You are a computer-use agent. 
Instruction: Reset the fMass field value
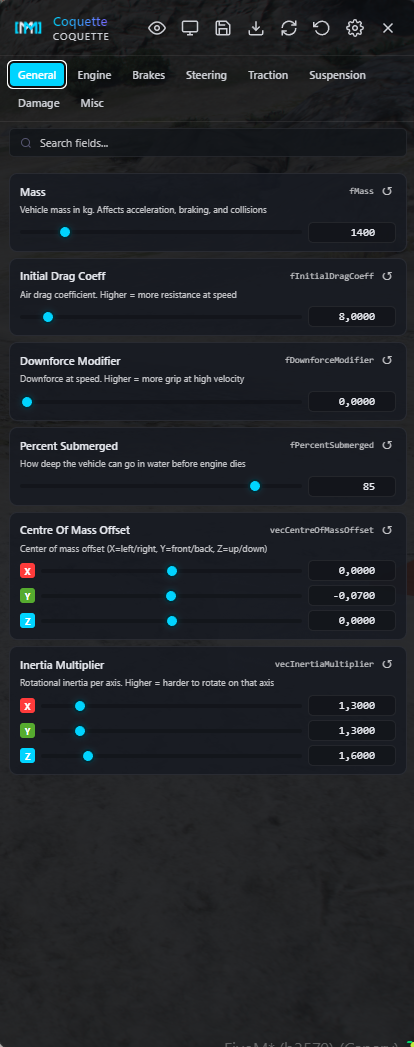coord(387,192)
